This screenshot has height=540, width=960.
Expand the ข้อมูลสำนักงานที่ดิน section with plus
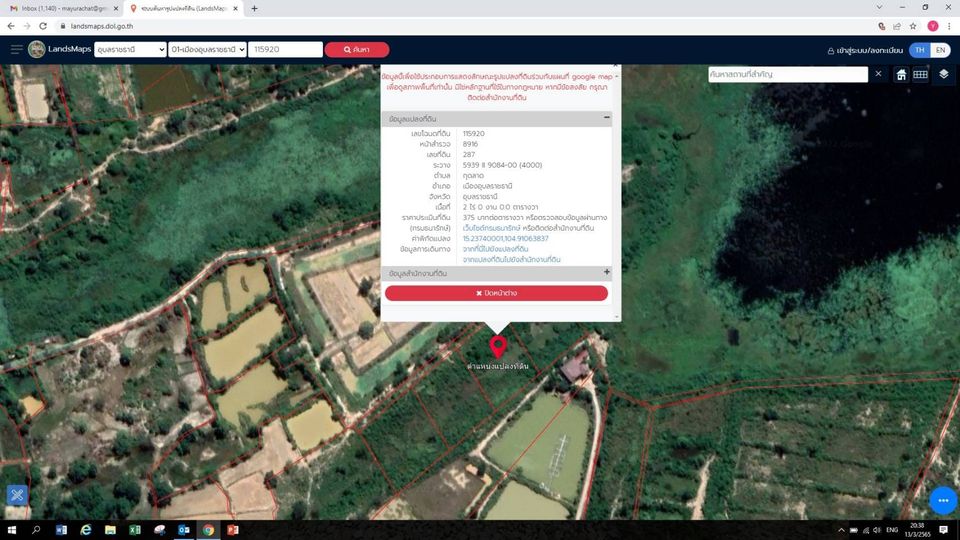pyautogui.click(x=607, y=272)
